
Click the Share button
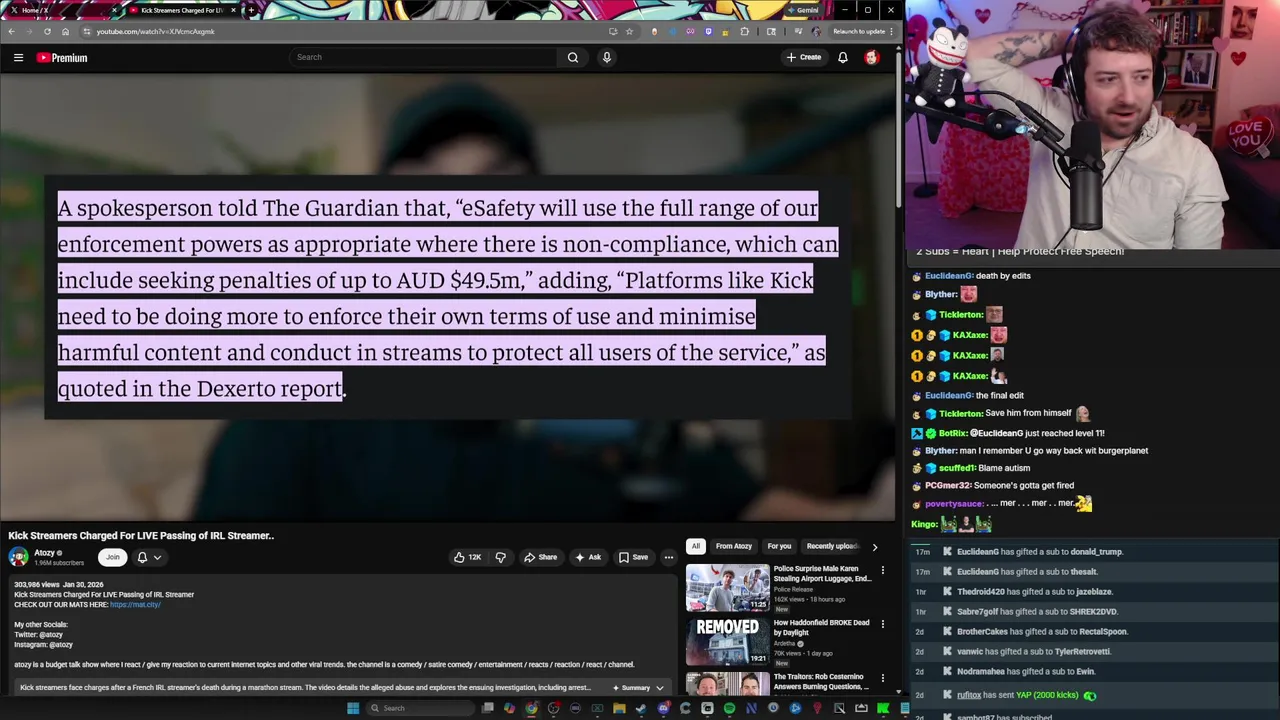(x=541, y=557)
